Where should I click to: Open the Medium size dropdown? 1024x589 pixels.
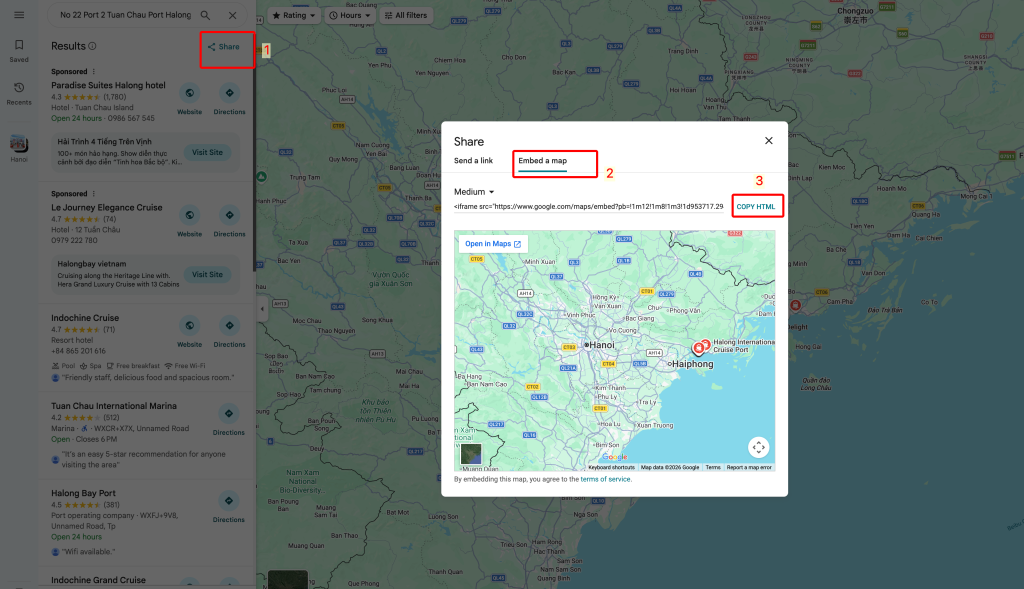475,192
